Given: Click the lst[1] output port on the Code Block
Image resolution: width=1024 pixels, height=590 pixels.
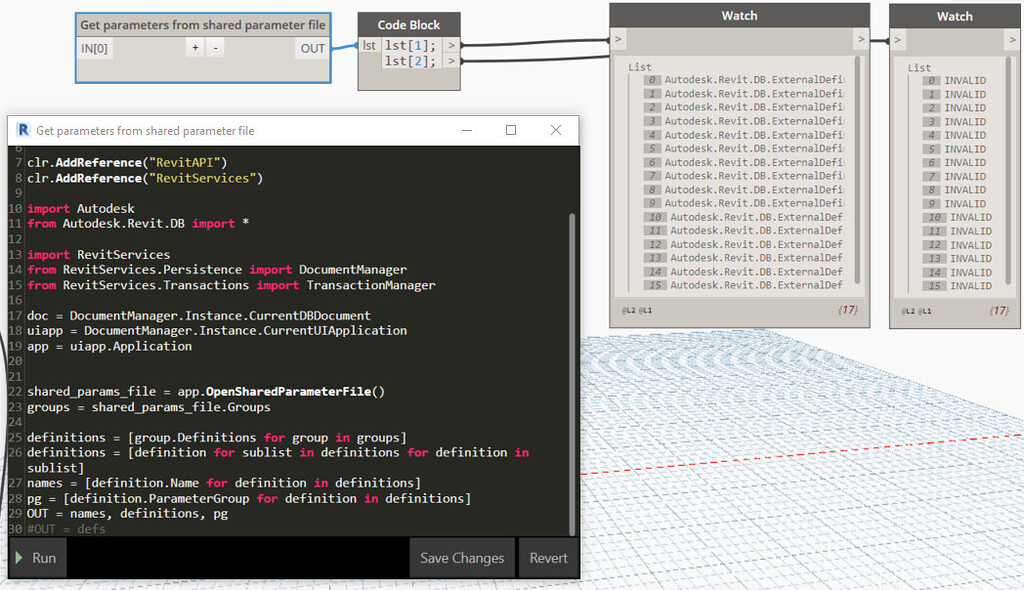Looking at the screenshot, I should pyautogui.click(x=451, y=45).
